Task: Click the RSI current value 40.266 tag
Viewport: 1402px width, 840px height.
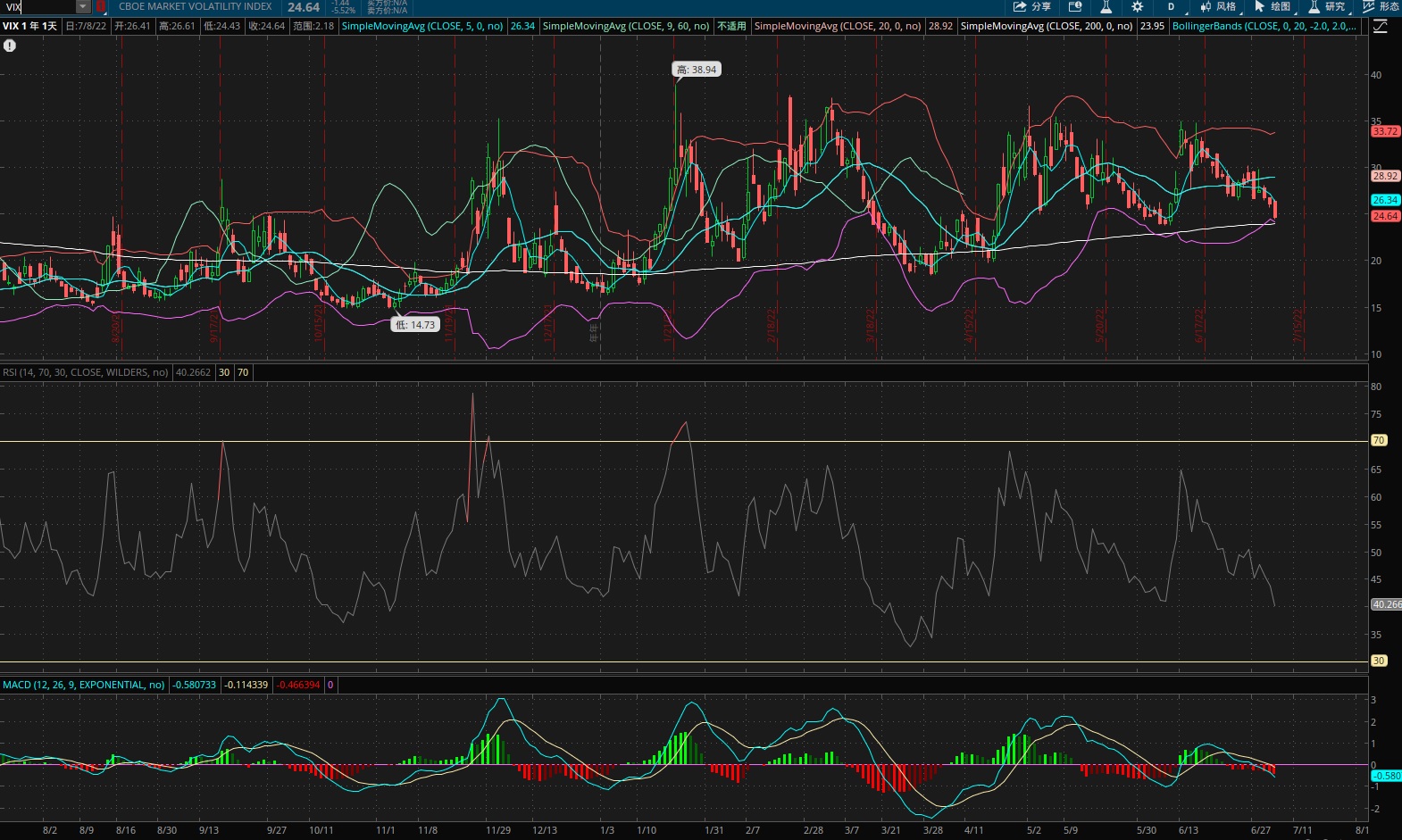Action: pos(1386,604)
